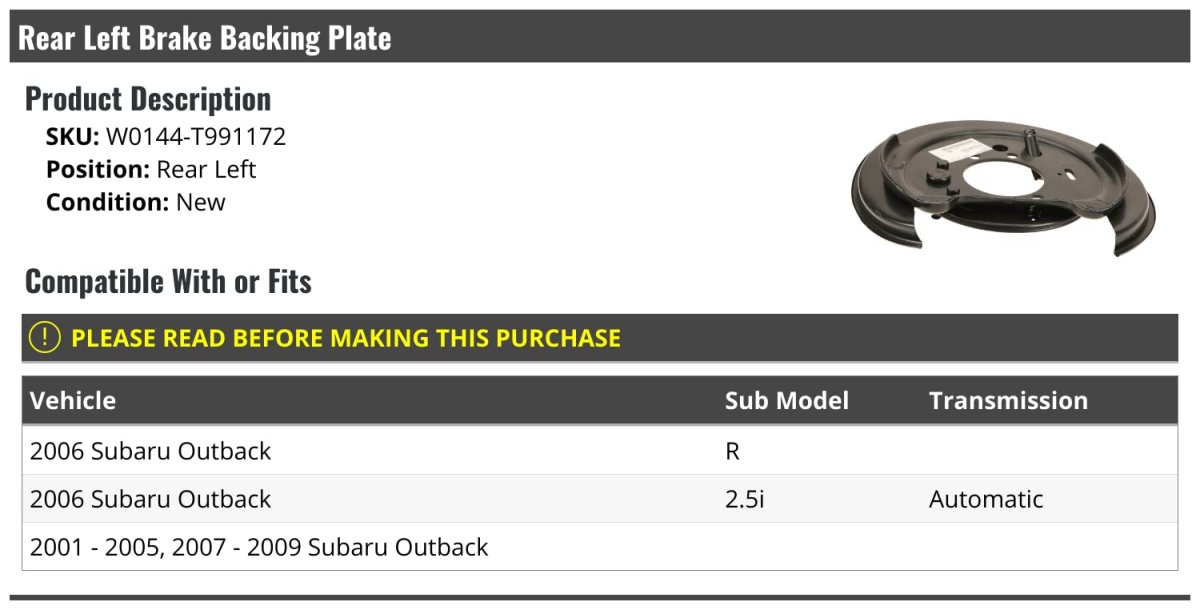Image resolution: width=1200 pixels, height=610 pixels.
Task: Select the 2006 Subaru Outback entry for sub model R
Action: [x=151, y=451]
